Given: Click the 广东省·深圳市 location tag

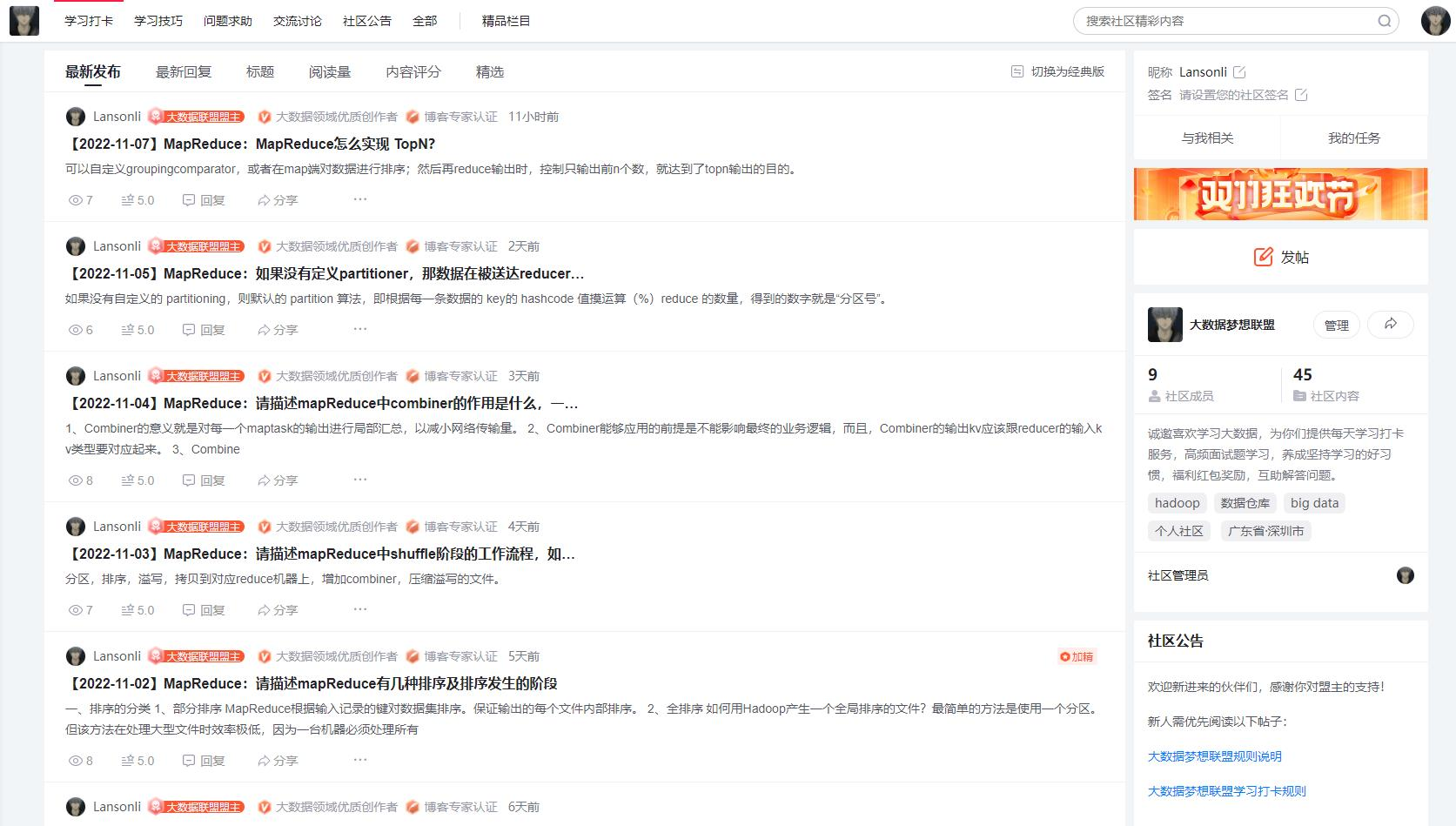Looking at the screenshot, I should coord(1266,531).
